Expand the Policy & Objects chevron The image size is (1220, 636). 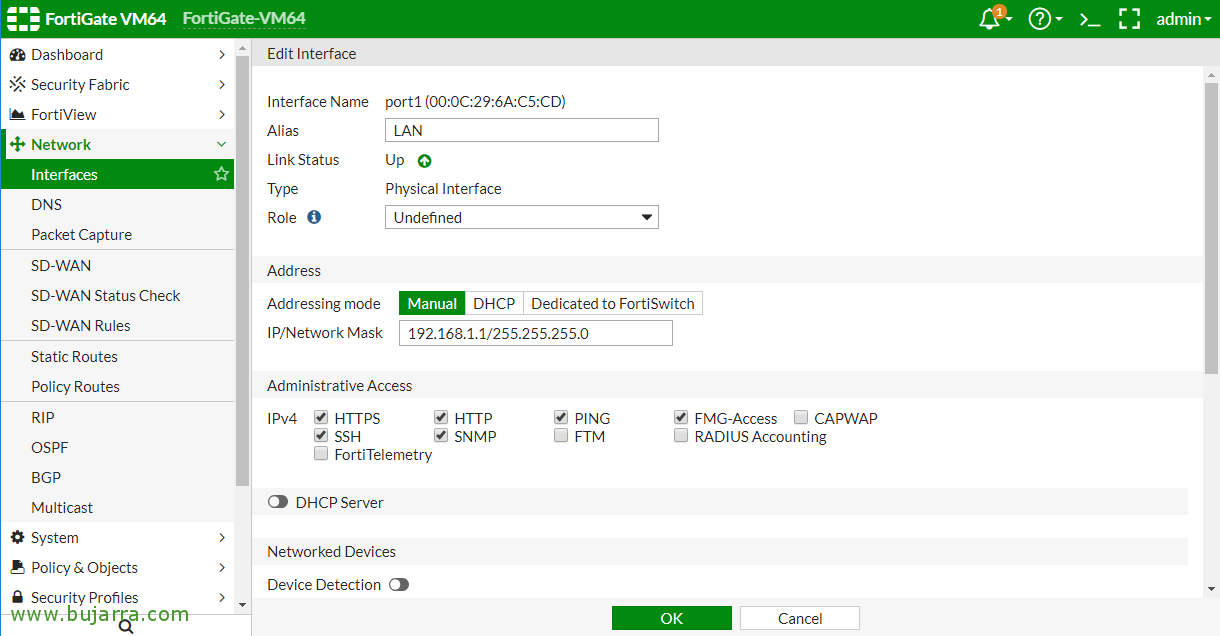pos(222,568)
